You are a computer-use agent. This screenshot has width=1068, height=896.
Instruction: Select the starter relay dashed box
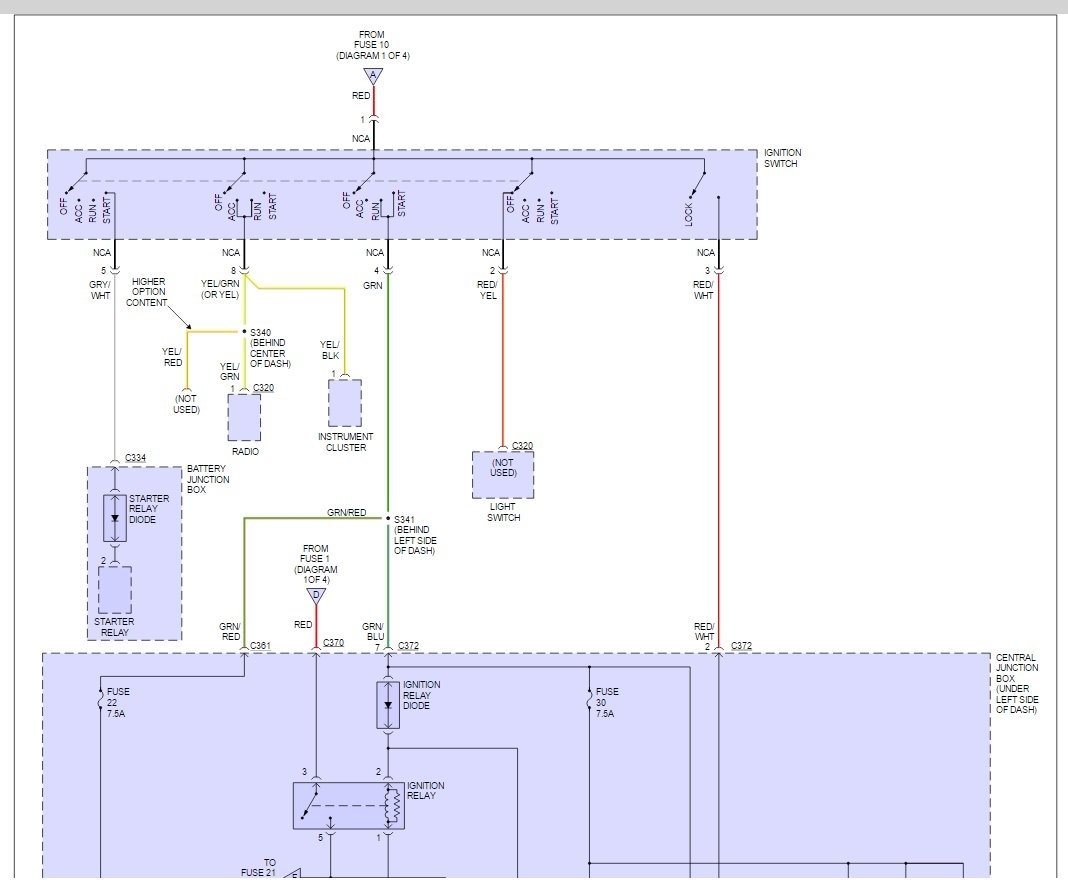coord(115,590)
